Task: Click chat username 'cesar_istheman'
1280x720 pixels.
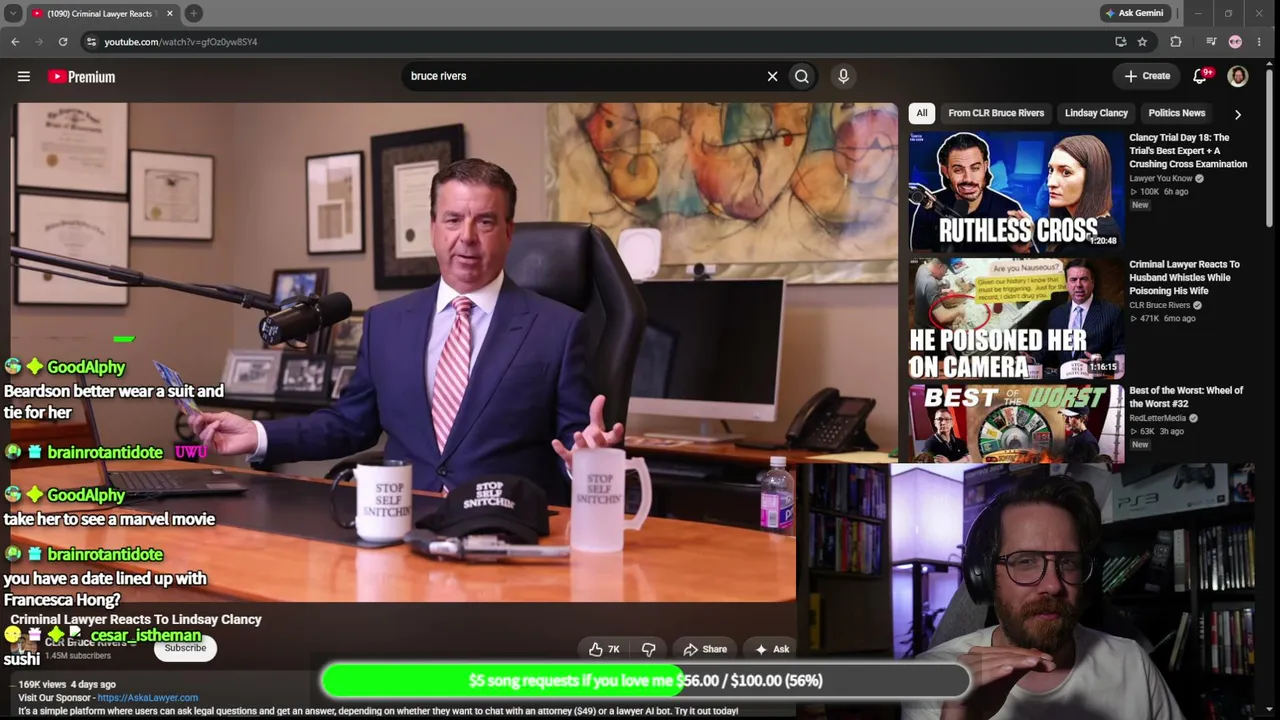Action: (146, 635)
